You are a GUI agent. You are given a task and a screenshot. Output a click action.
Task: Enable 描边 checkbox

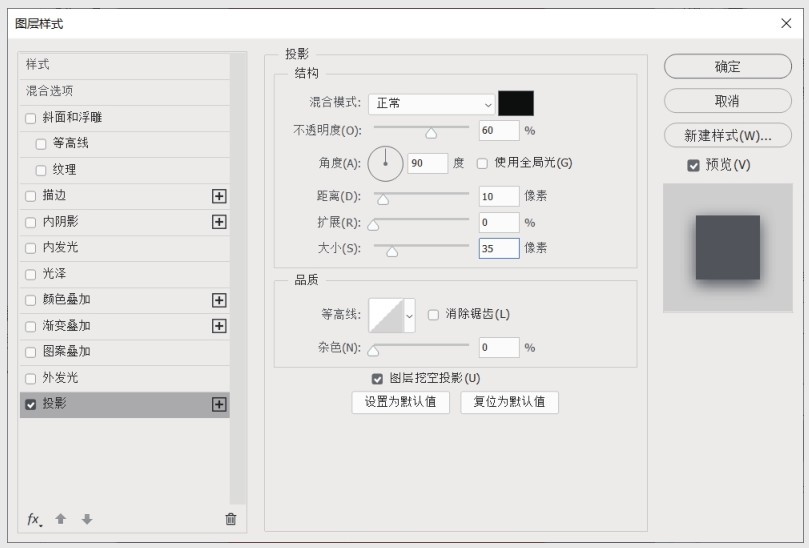coord(30,196)
